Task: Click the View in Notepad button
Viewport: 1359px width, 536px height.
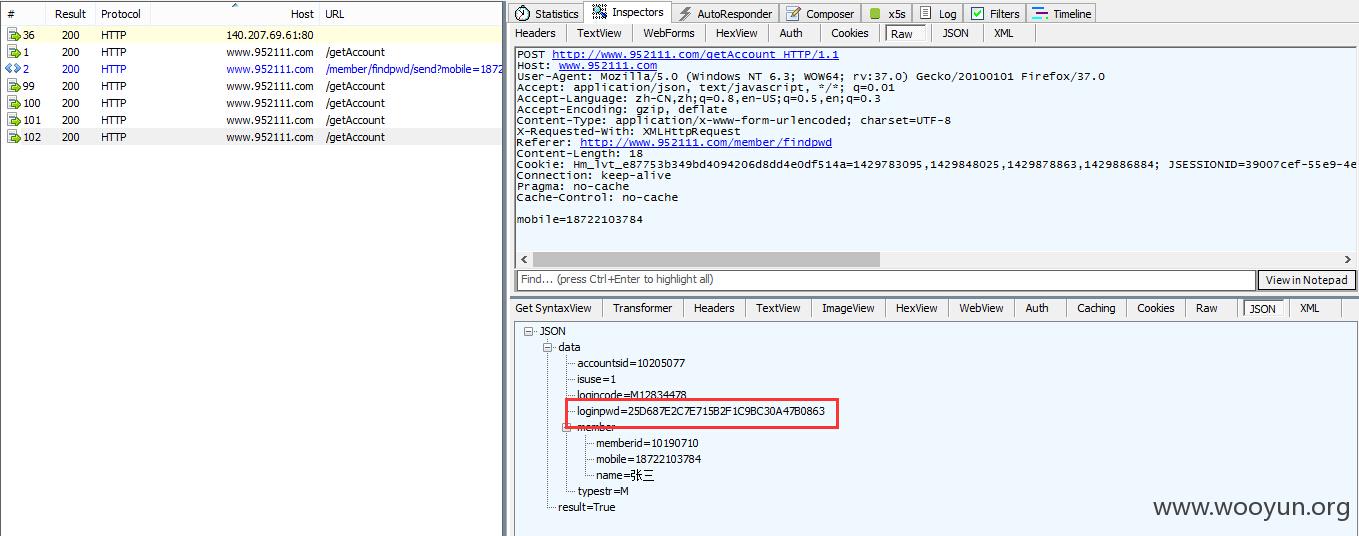Action: tap(1306, 280)
